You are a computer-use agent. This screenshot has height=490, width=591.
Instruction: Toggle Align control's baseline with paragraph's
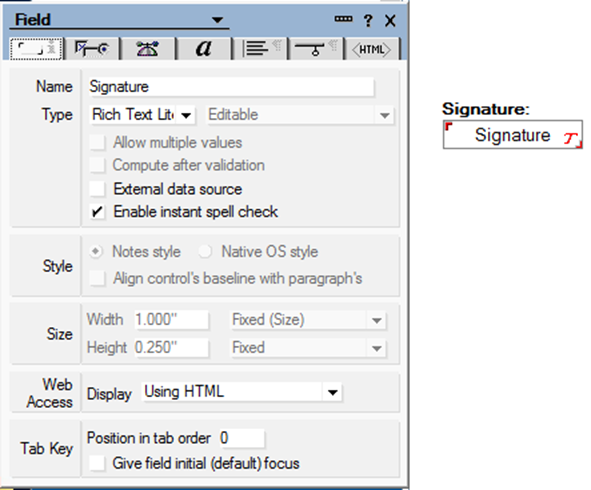pyautogui.click(x=97, y=279)
